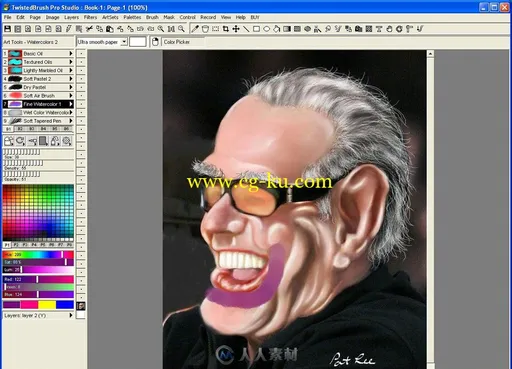The height and width of the screenshot is (369, 512).
Task: Click the Sat saturation slider bar
Action: coord(38,262)
